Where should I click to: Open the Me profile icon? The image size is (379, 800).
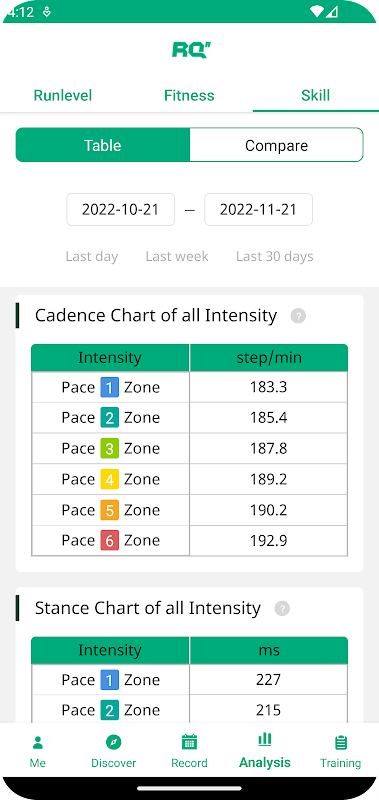(37, 742)
